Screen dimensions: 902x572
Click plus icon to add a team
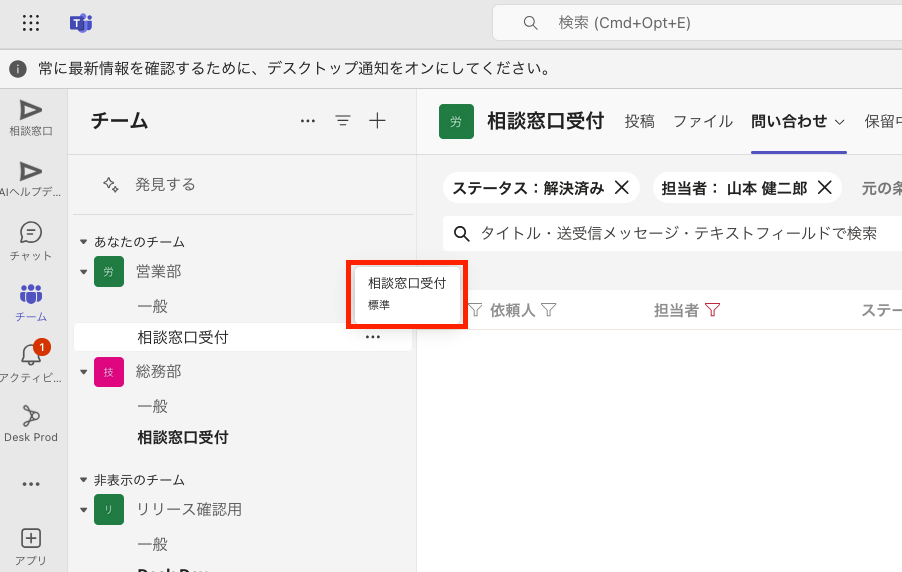click(377, 121)
